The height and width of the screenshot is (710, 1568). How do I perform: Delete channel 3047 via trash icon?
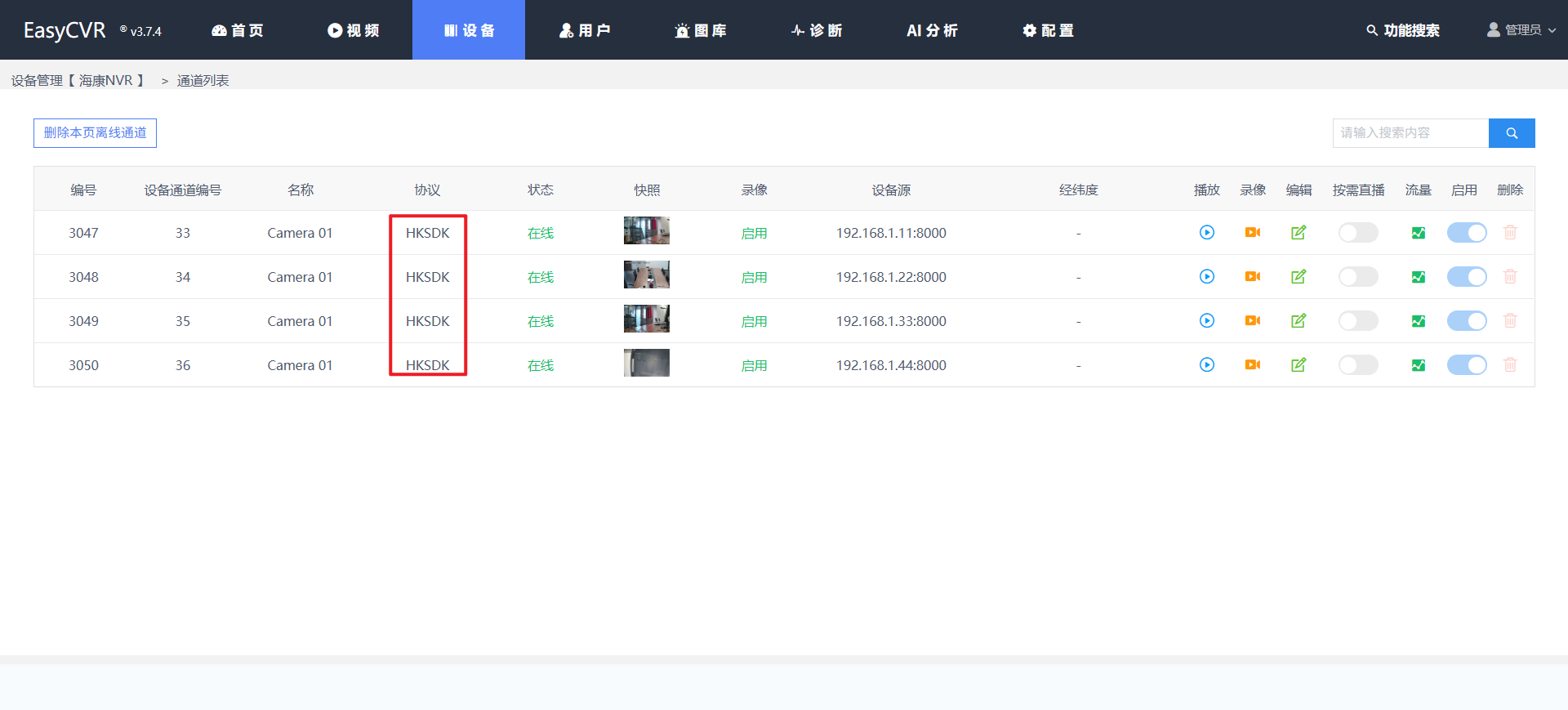pyautogui.click(x=1509, y=233)
